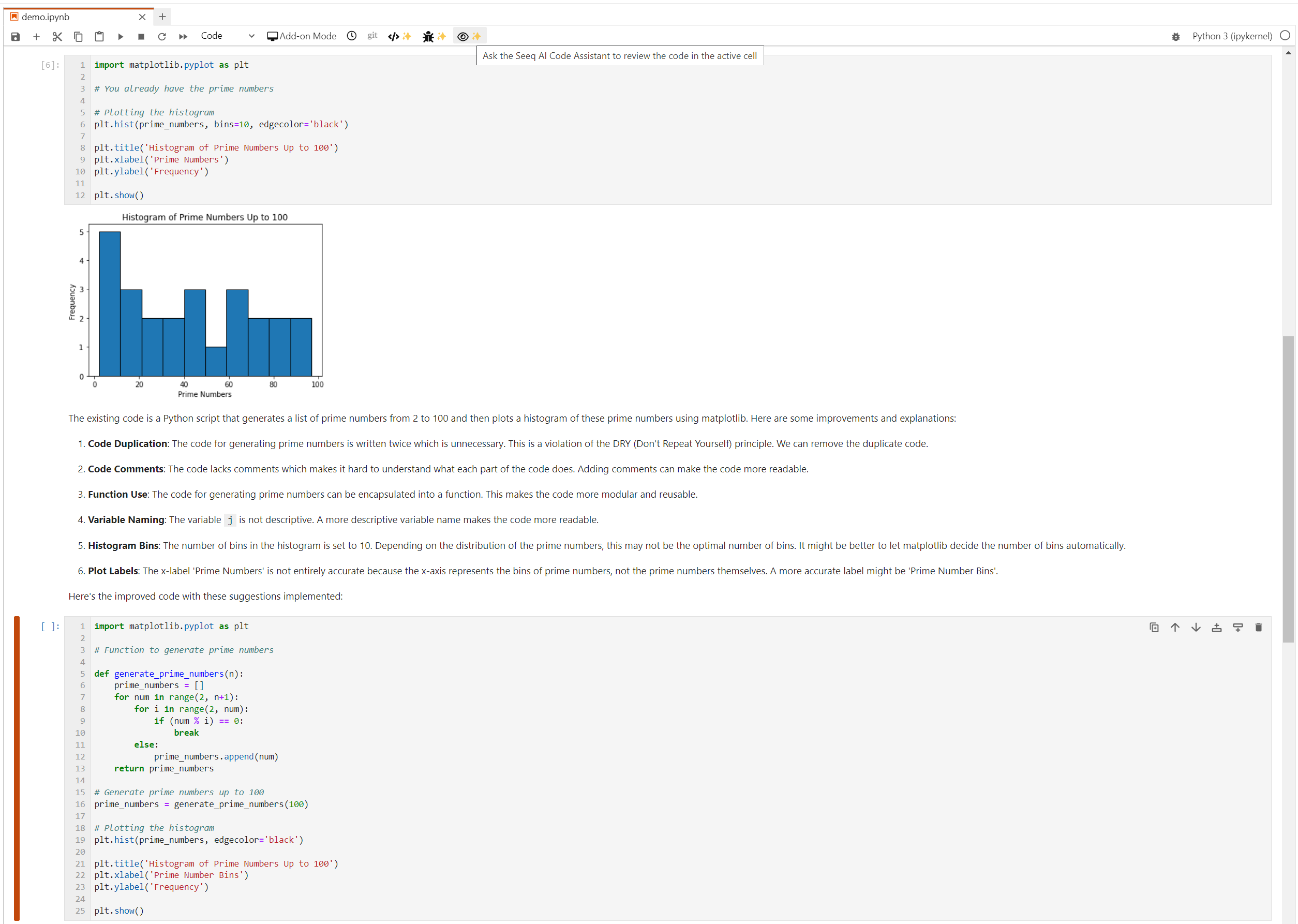Save the notebook with the disk icon

[16, 36]
